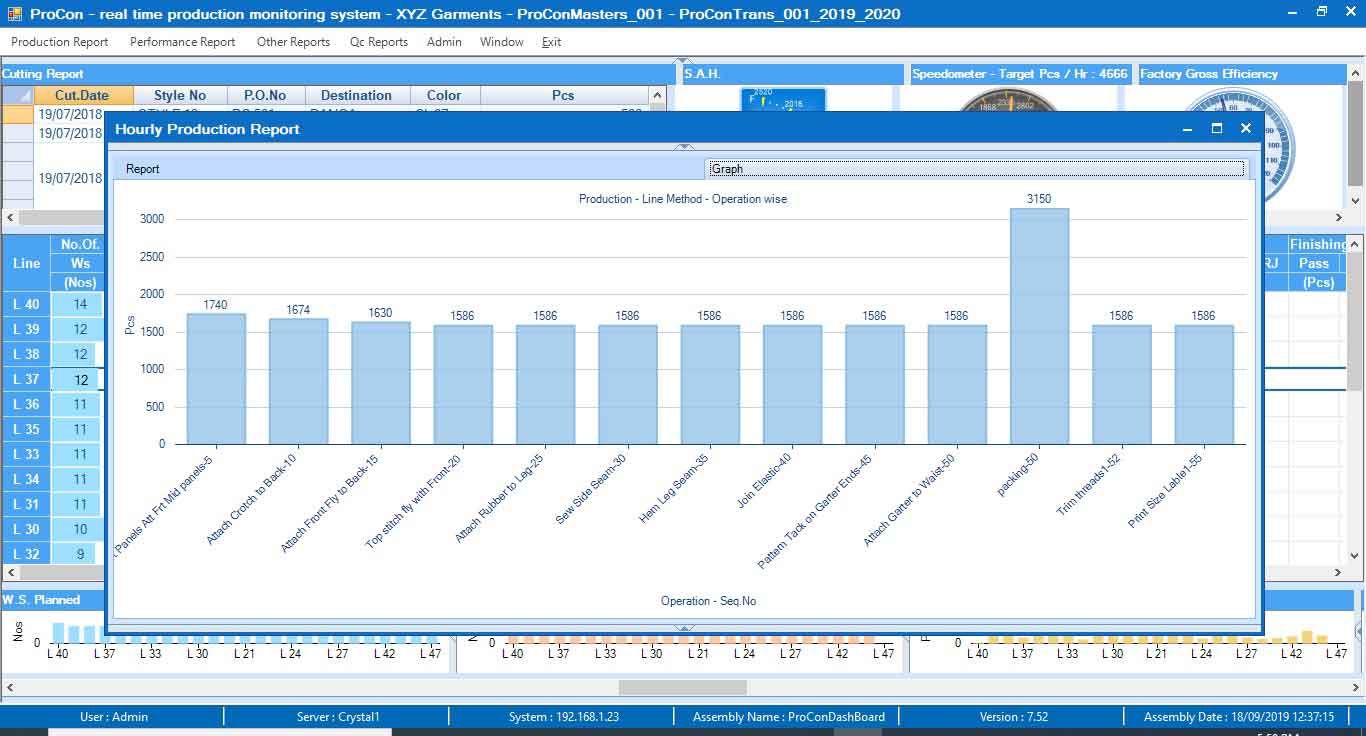Click the ProCon app icon in title bar

13,13
